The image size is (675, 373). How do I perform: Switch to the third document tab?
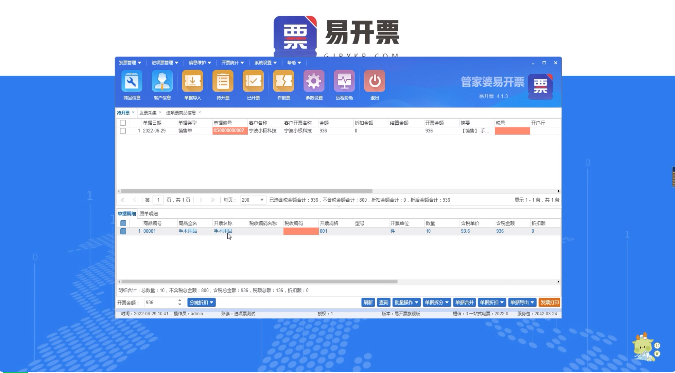(x=181, y=113)
